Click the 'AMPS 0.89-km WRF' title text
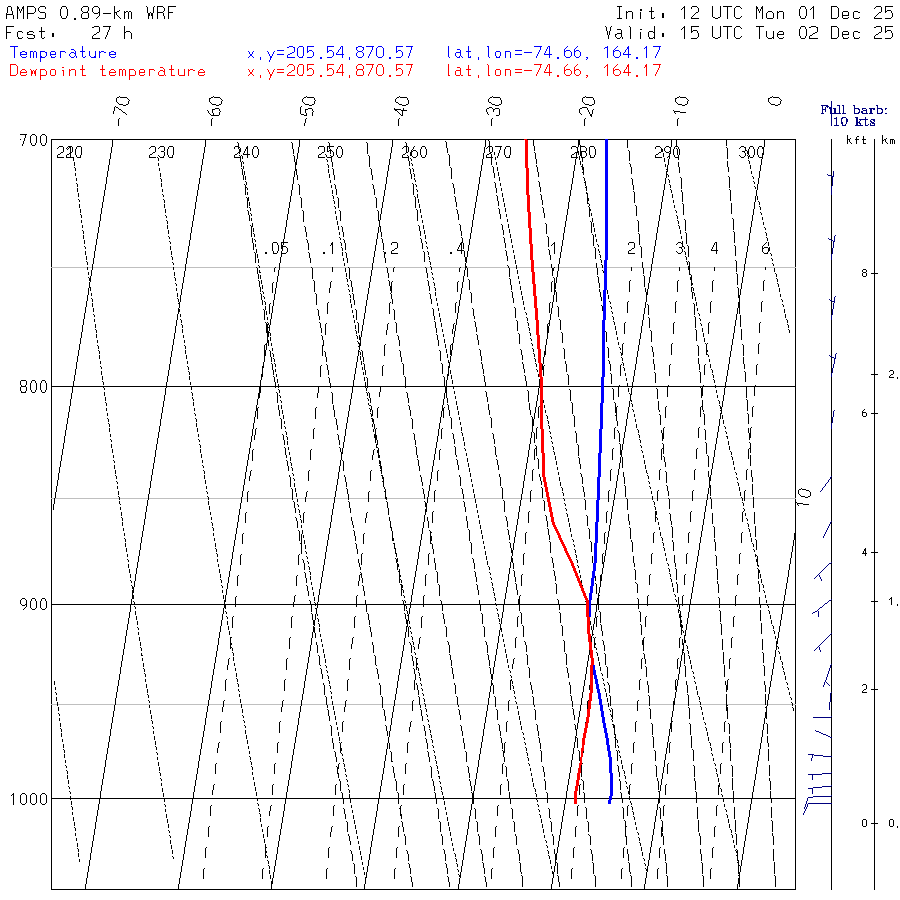Image resolution: width=900 pixels, height=900 pixels. point(90,13)
